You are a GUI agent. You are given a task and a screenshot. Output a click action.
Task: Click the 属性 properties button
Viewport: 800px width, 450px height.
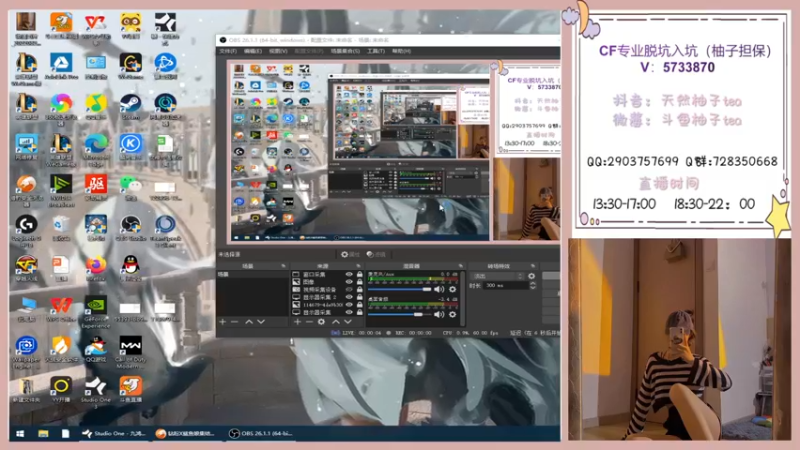click(x=350, y=254)
